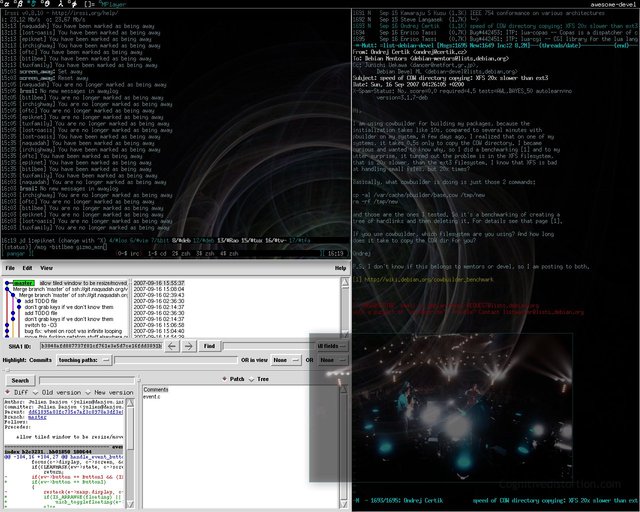Screen dimensions: 640x512
Task: Click mutt message 1693 from Ondrej Certik
Action: coord(495,26)
